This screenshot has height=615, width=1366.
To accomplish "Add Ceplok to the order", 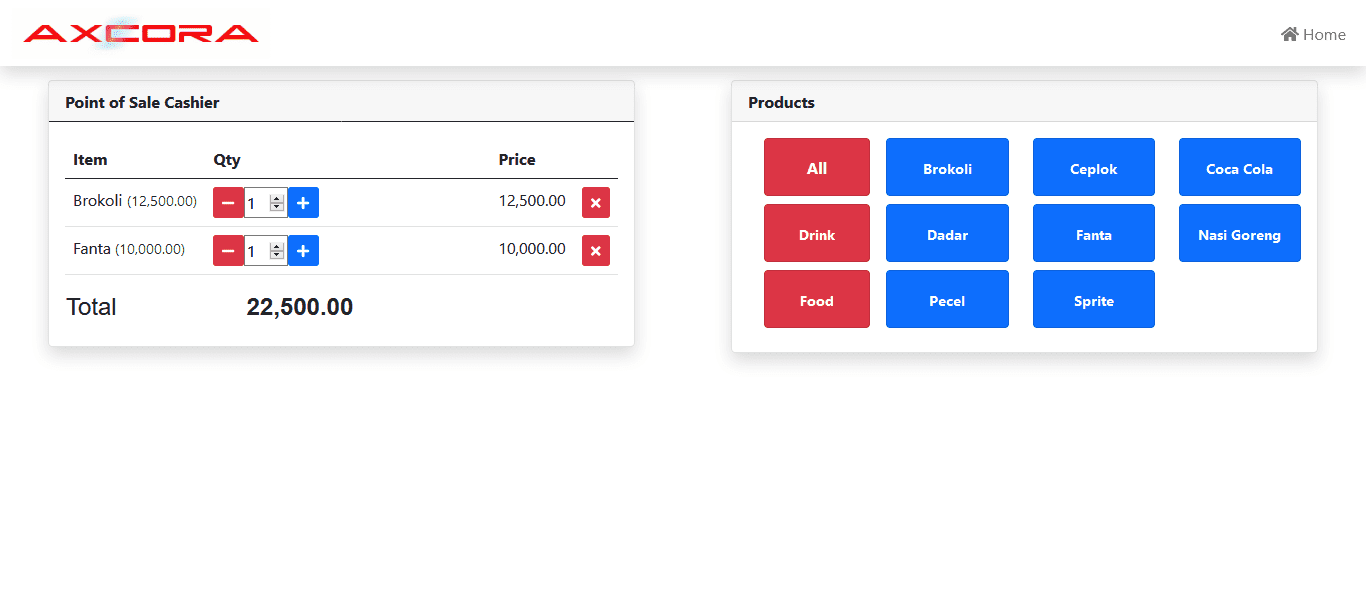I will coord(1093,167).
